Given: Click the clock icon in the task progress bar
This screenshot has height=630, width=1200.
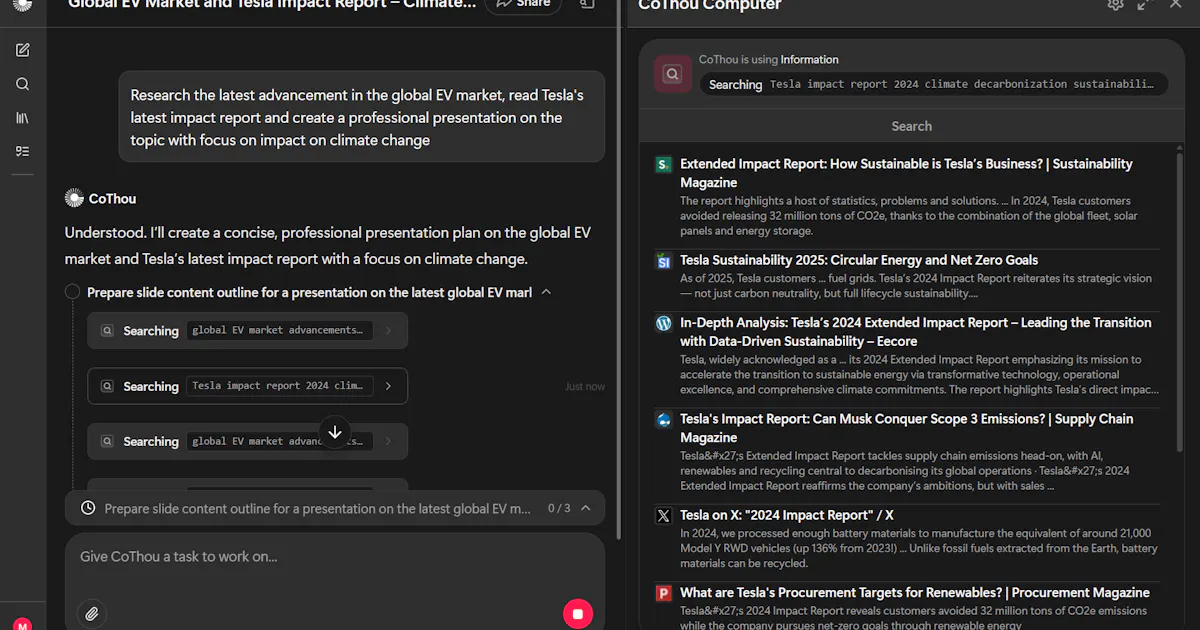Looking at the screenshot, I should [88, 508].
